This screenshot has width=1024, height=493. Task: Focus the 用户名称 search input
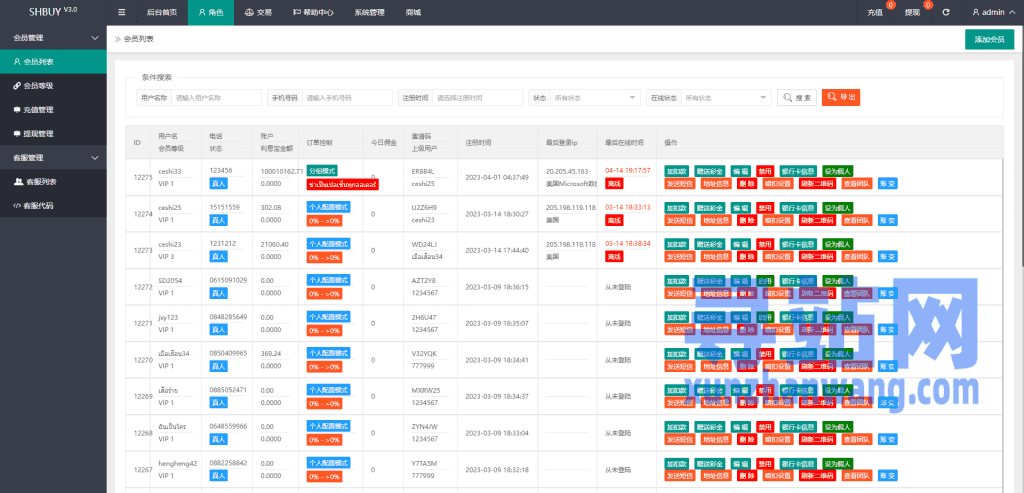[216, 97]
